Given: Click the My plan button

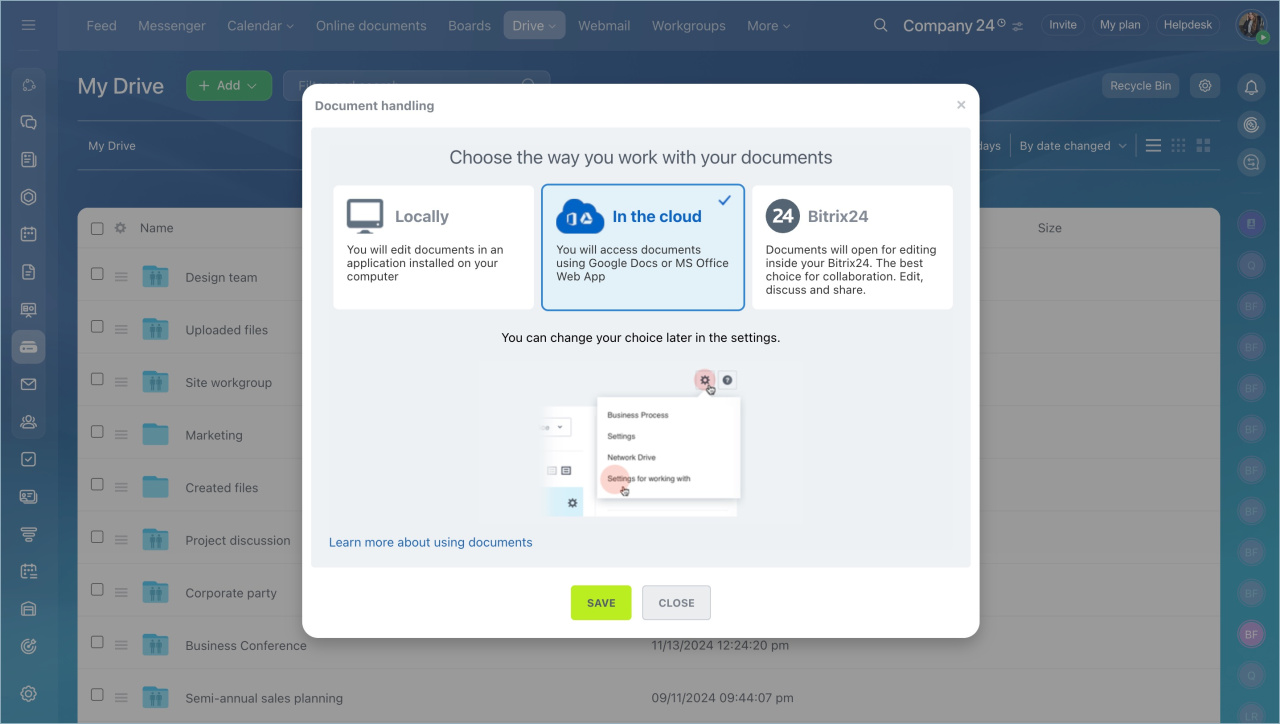Looking at the screenshot, I should pyautogui.click(x=1120, y=25).
